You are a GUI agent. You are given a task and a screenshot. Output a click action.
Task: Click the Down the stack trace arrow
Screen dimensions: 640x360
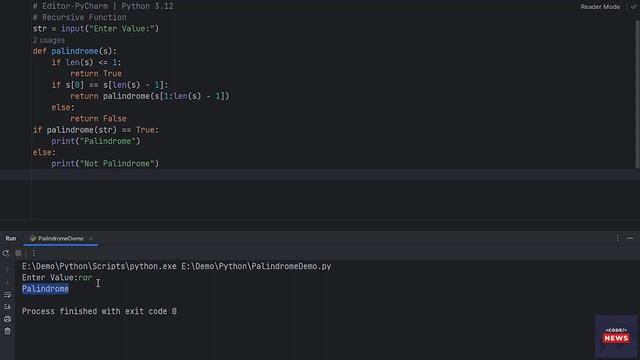(x=7, y=282)
